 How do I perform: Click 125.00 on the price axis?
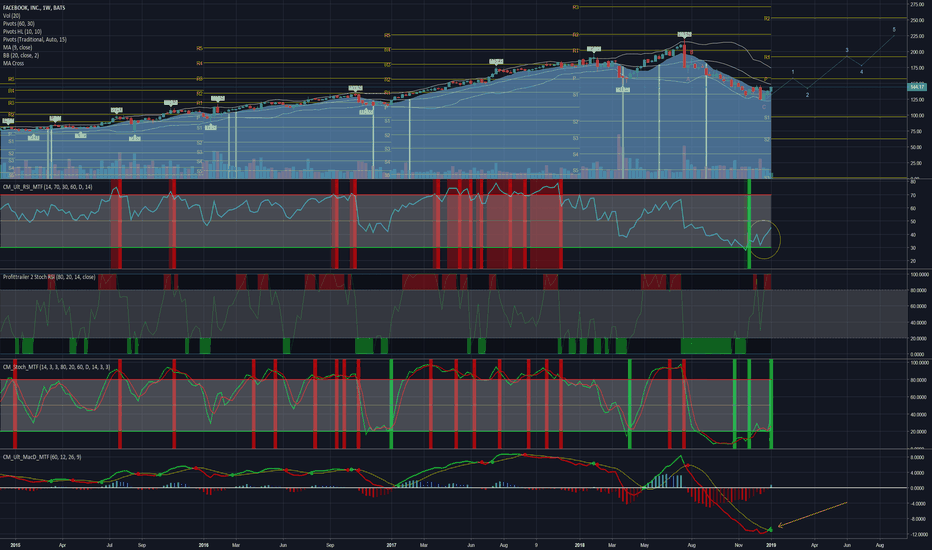click(917, 100)
